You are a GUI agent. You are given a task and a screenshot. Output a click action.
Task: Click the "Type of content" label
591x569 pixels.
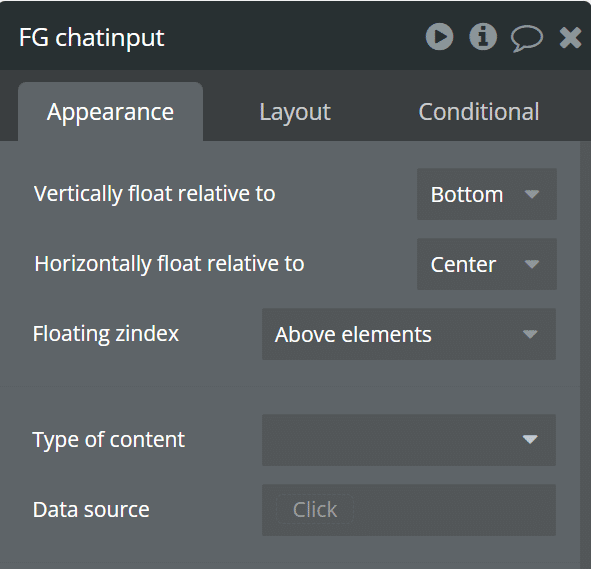click(109, 440)
